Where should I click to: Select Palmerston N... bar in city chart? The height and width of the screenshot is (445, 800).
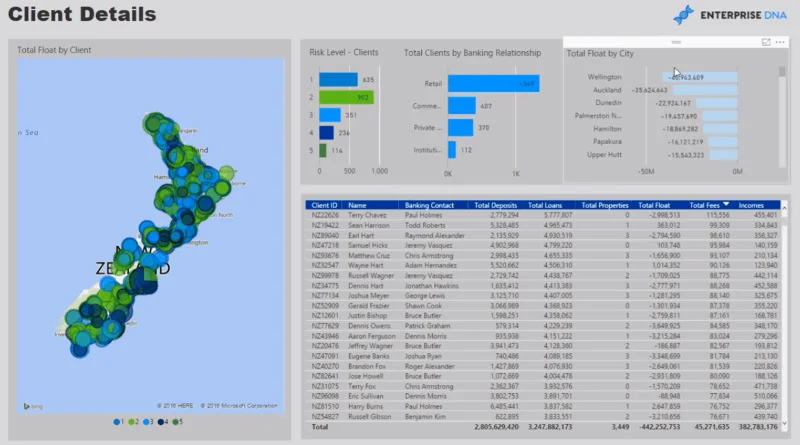click(x=719, y=116)
